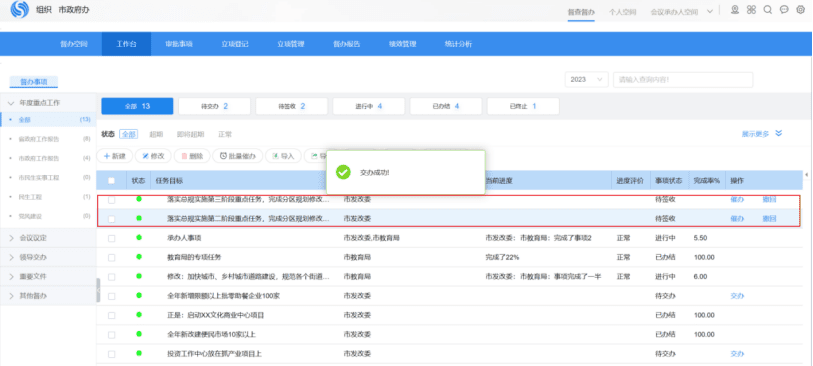813x366 pixels.
Task: Check the 教育局的专项任务 row checkbox
Action: tap(111, 258)
